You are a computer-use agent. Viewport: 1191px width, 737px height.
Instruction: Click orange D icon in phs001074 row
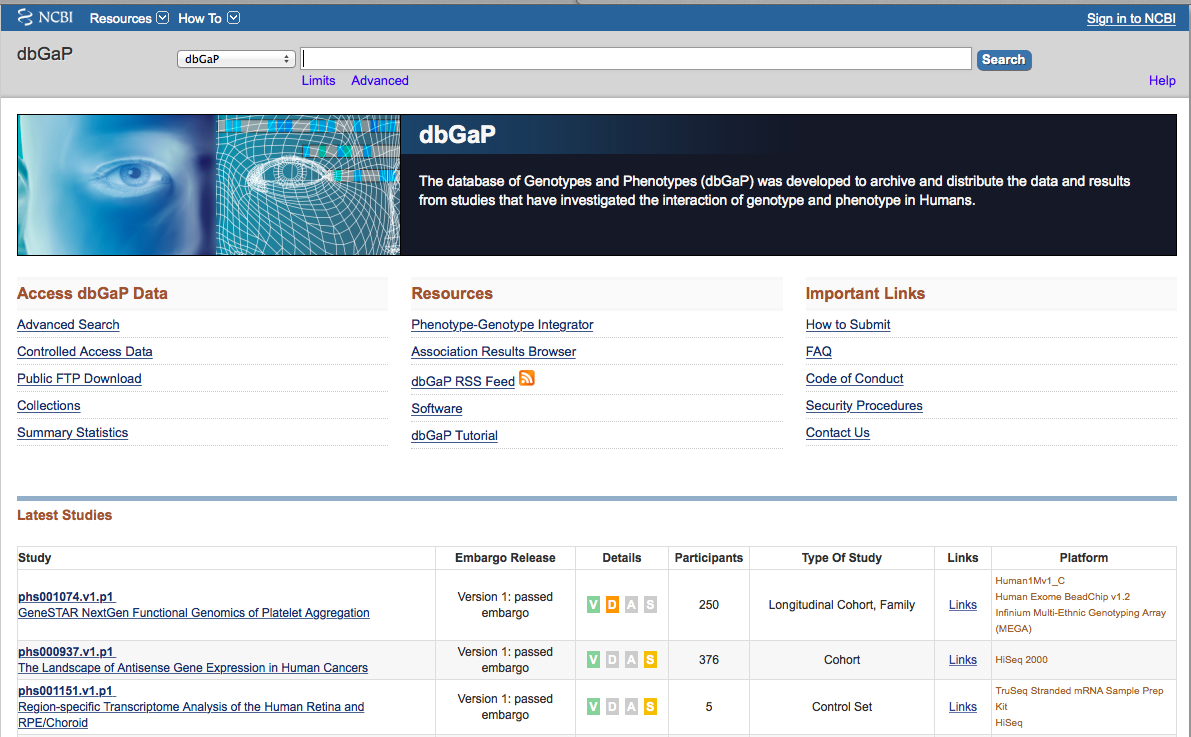(612, 605)
